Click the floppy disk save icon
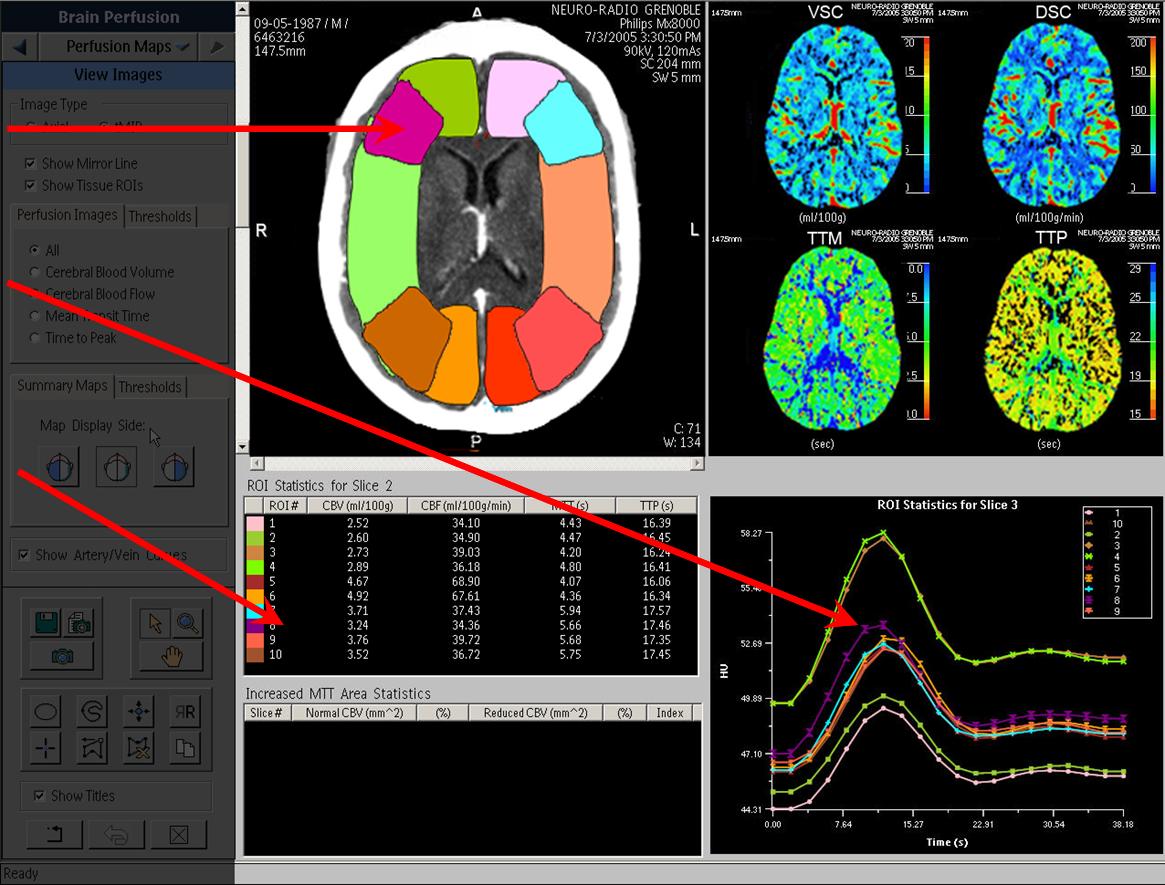 [x=45, y=623]
